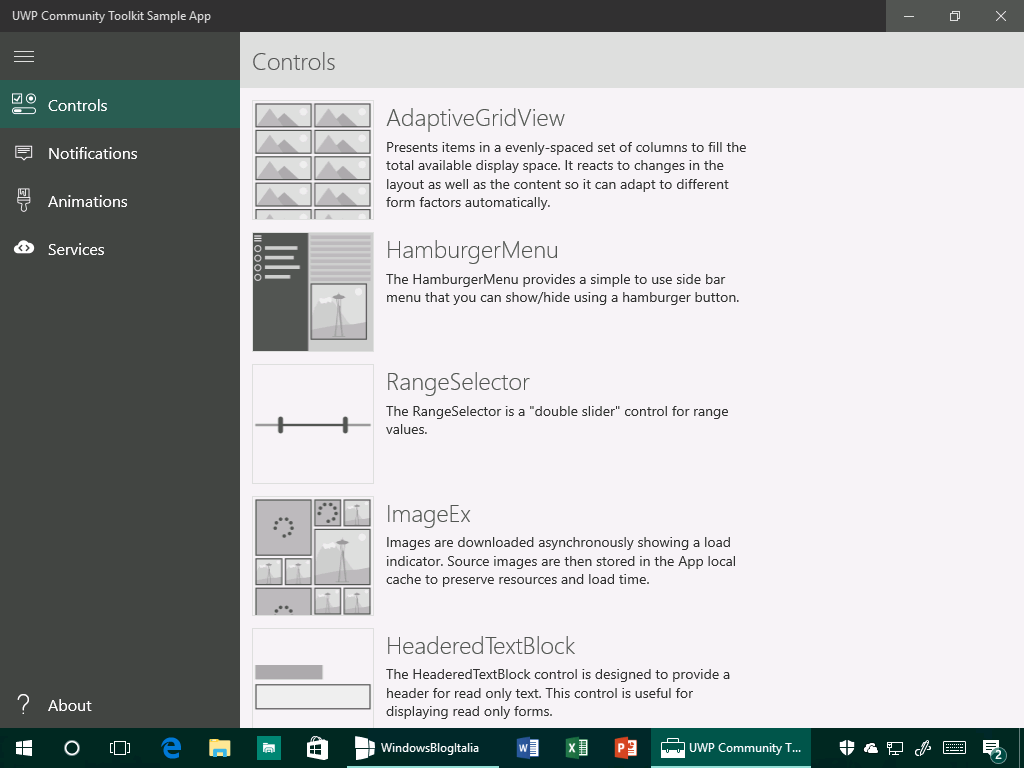Open the Action Center notifications icon
1024x768 pixels.
tap(993, 749)
